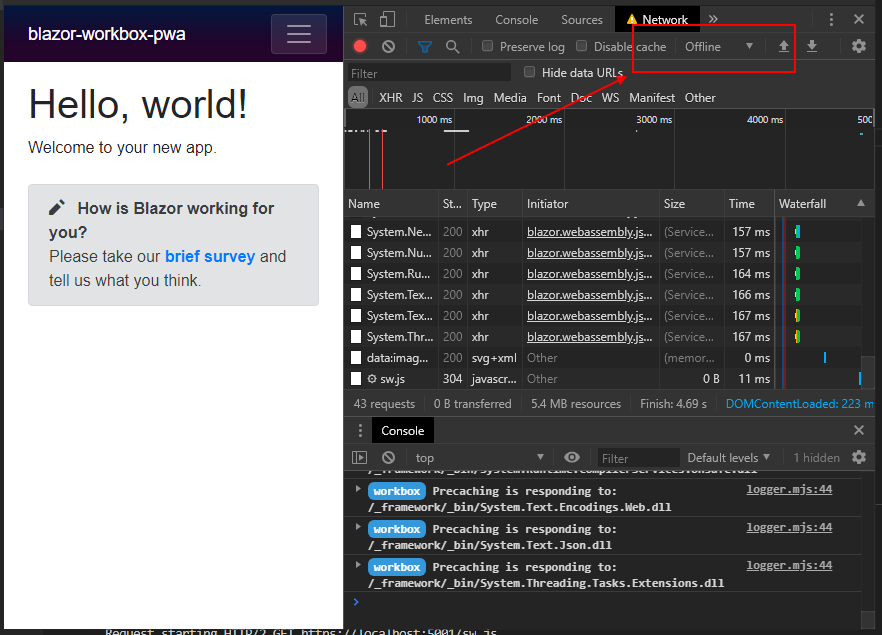Viewport: 882px width, 635px height.
Task: Switch to the Console tab
Action: [516, 20]
